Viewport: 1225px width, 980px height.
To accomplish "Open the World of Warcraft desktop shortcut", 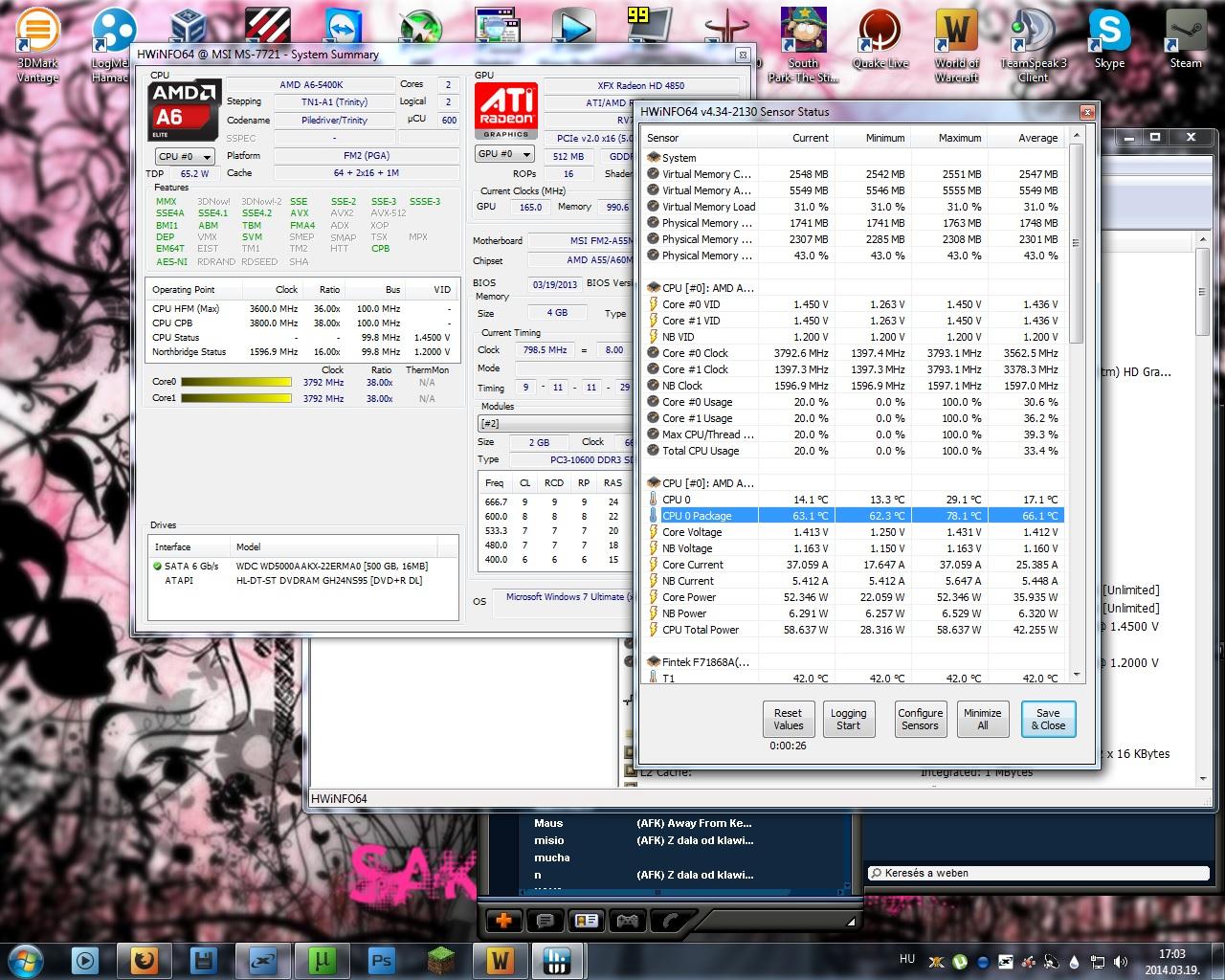I will click(957, 43).
